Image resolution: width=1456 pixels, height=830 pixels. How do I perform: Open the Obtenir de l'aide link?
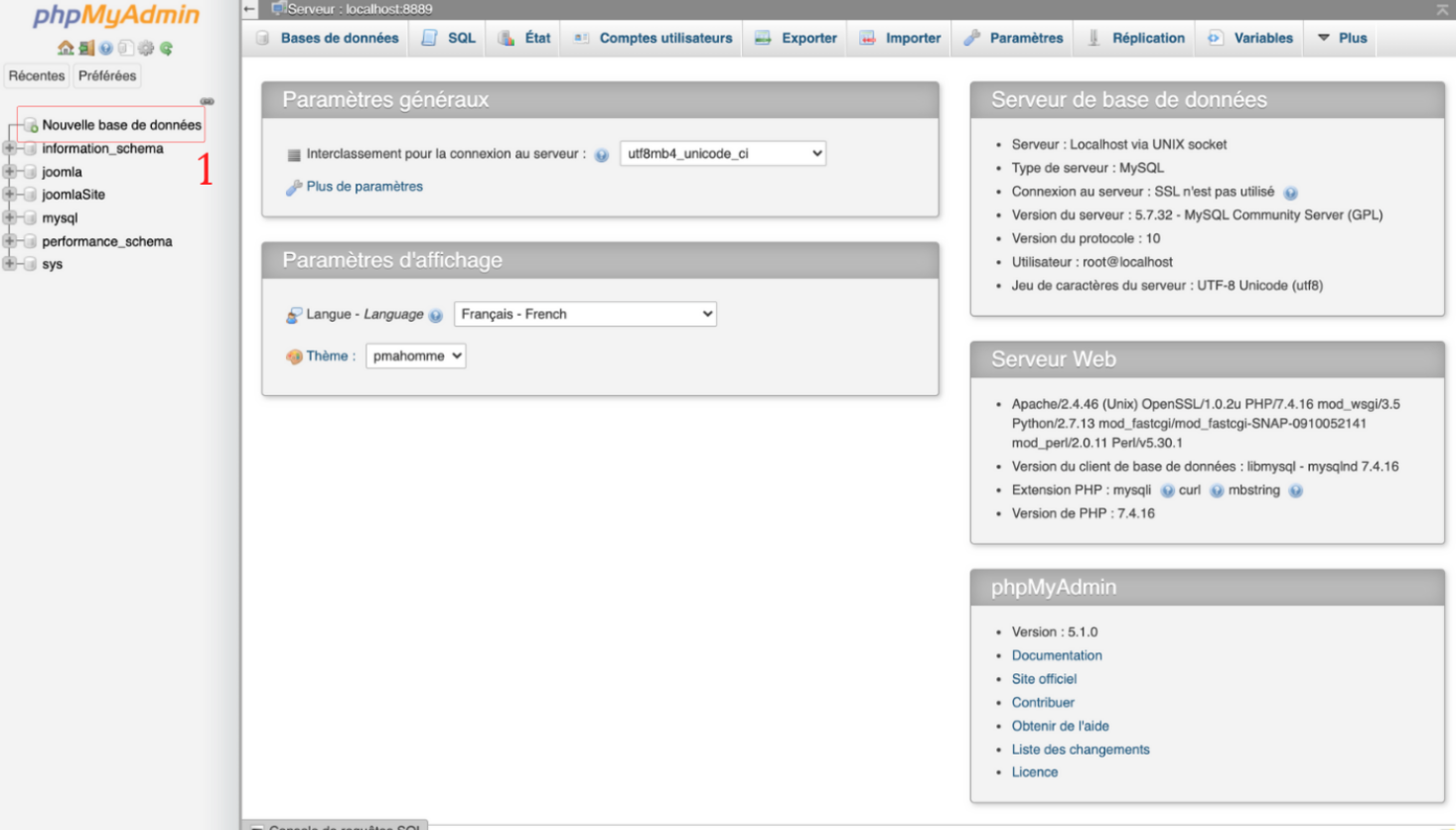(x=1061, y=726)
